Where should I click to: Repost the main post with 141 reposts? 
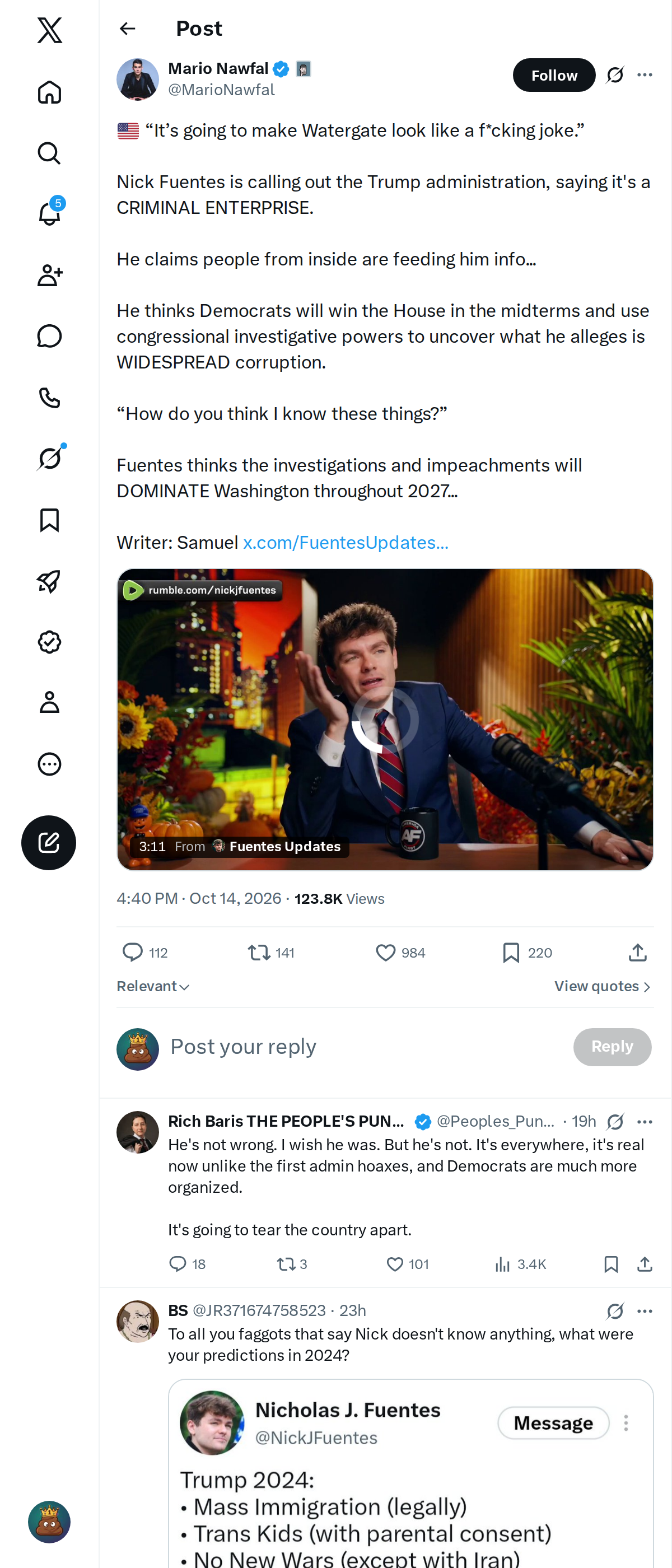coord(270,952)
